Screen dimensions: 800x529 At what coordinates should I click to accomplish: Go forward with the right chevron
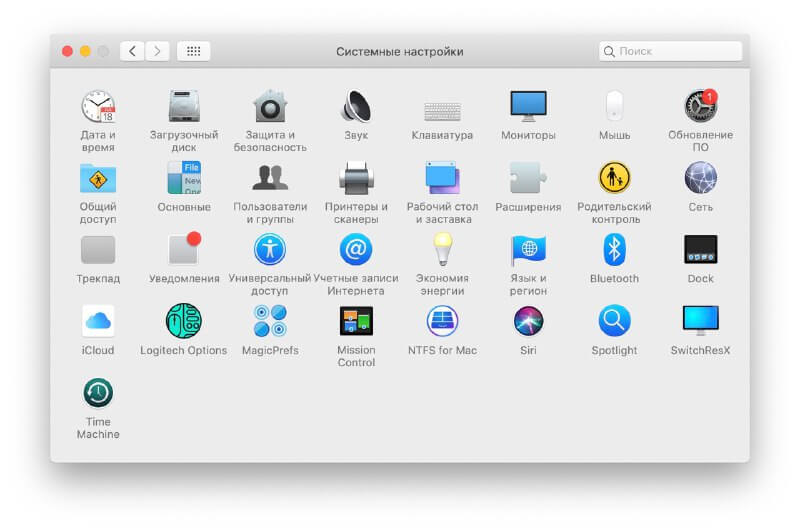[157, 51]
